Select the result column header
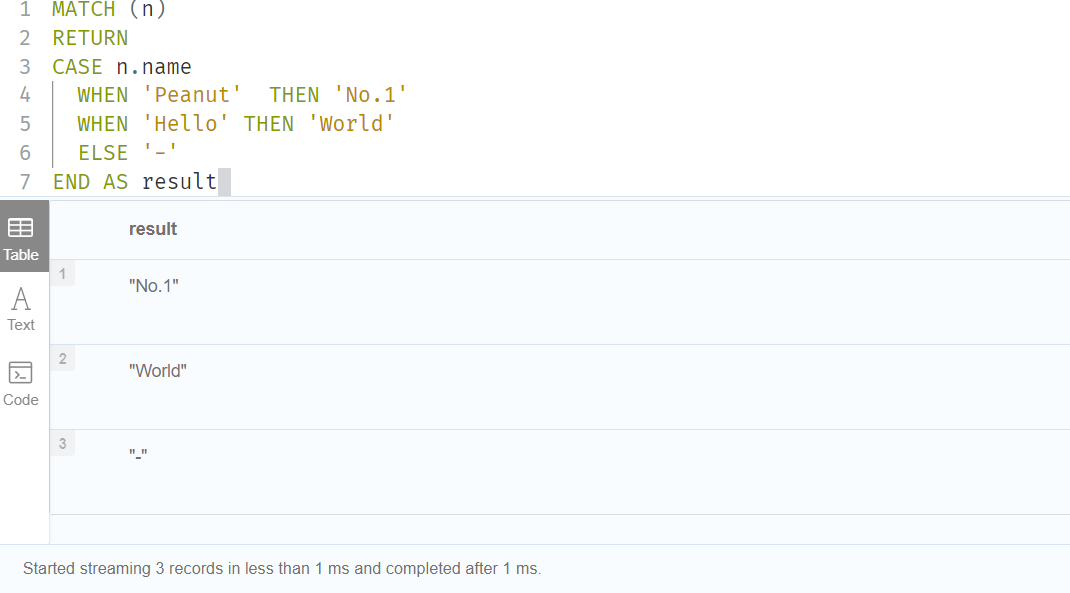This screenshot has width=1070, height=593. click(x=153, y=229)
